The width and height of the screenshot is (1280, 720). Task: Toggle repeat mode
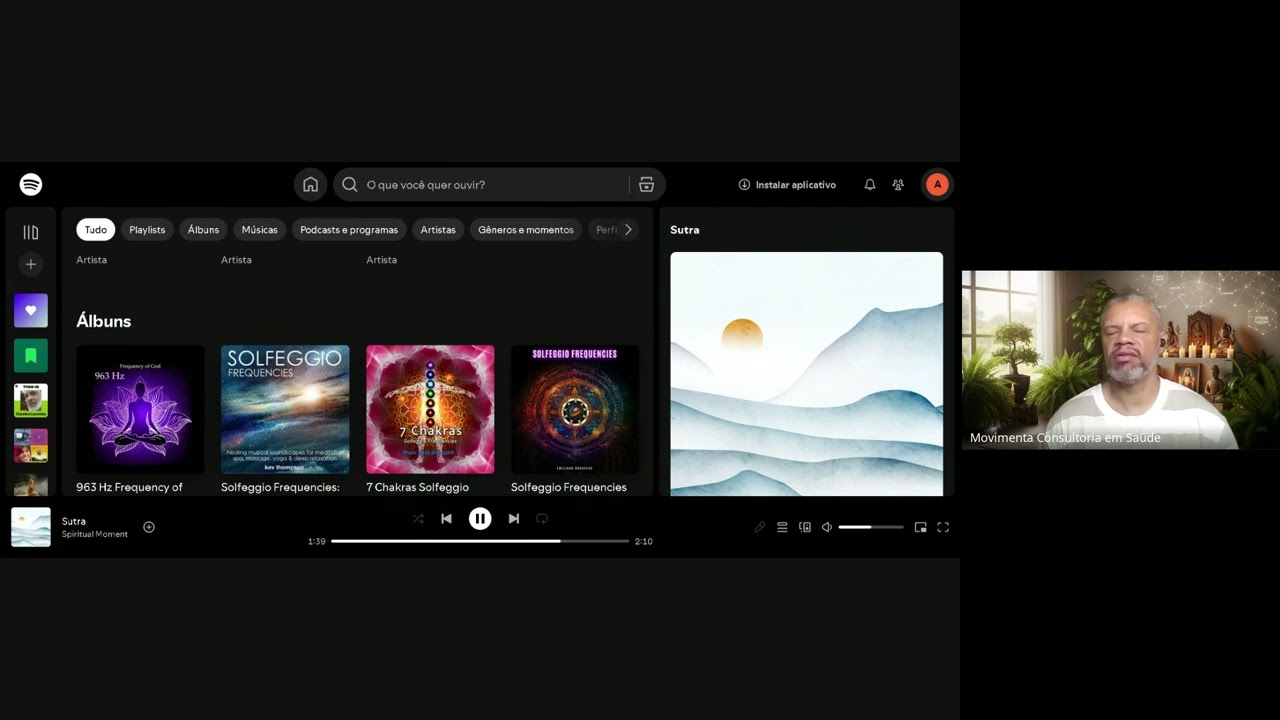[x=542, y=519]
